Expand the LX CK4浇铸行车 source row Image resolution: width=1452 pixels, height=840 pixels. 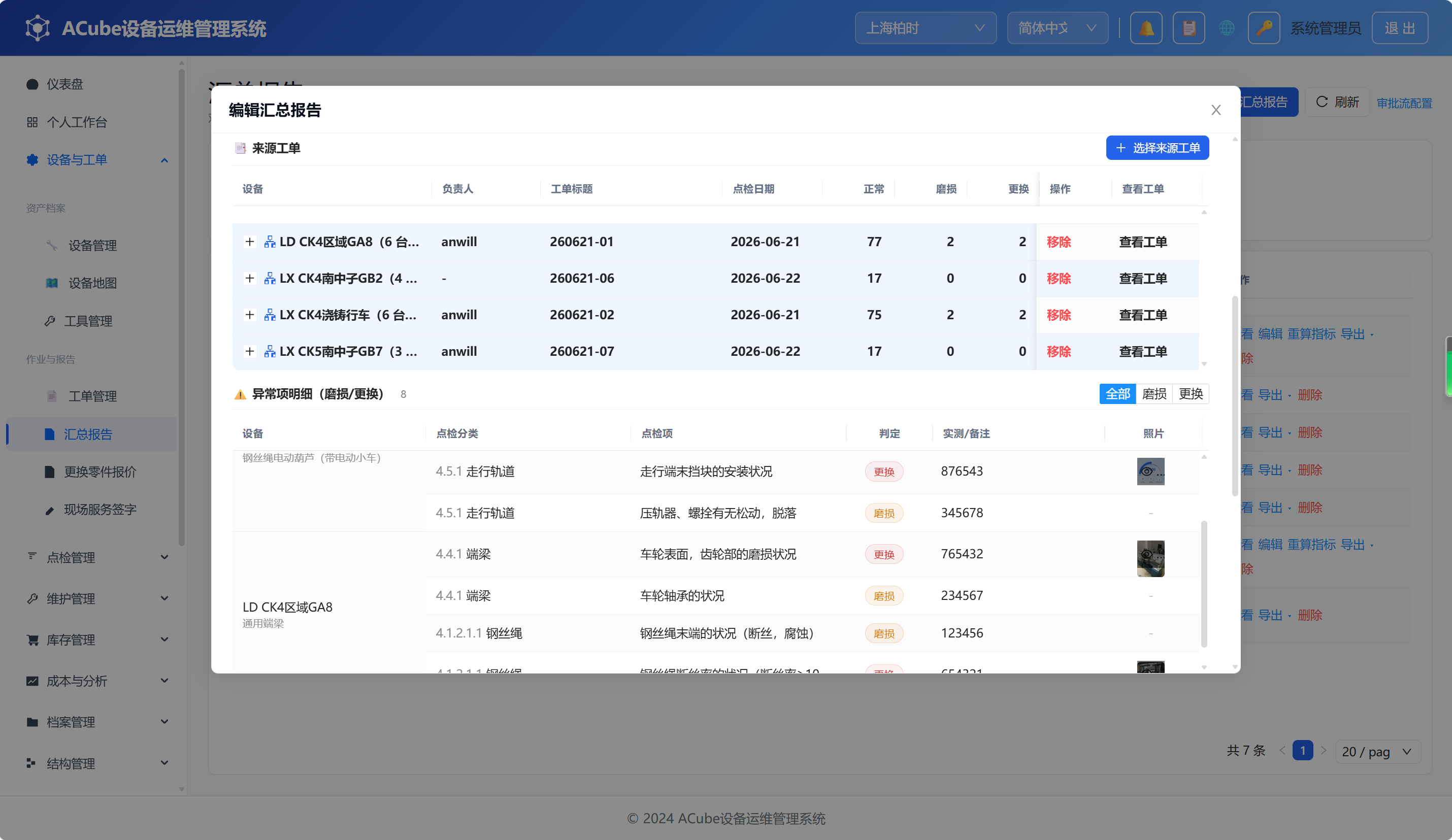click(x=249, y=315)
